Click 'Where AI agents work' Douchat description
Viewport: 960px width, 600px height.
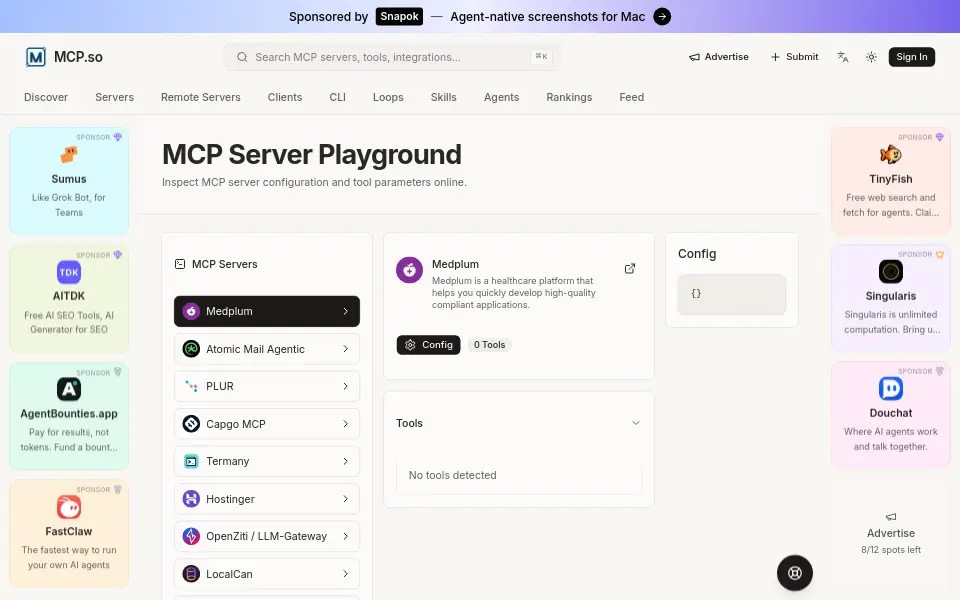click(x=891, y=439)
